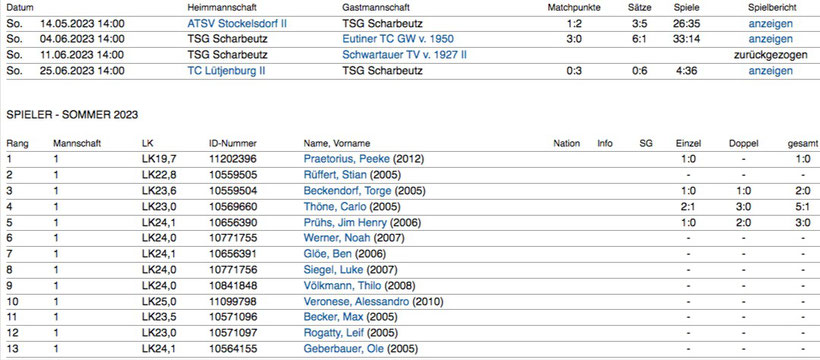Viewport: 820px width, 360px height.
Task: Open player Siegel, Luke profile
Action: [x=333, y=270]
